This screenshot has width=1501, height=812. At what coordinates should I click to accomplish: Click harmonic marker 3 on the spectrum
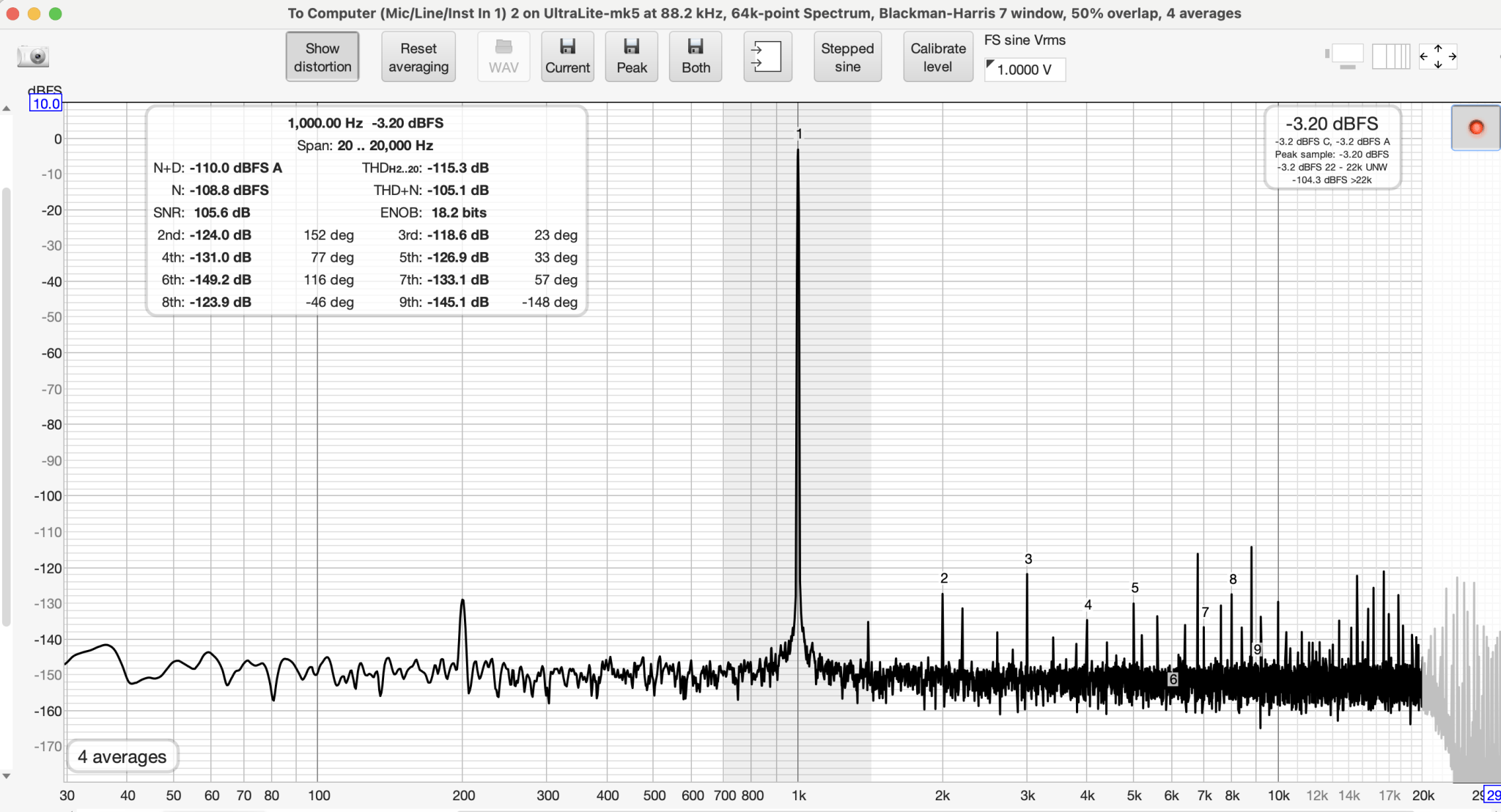tap(1028, 559)
